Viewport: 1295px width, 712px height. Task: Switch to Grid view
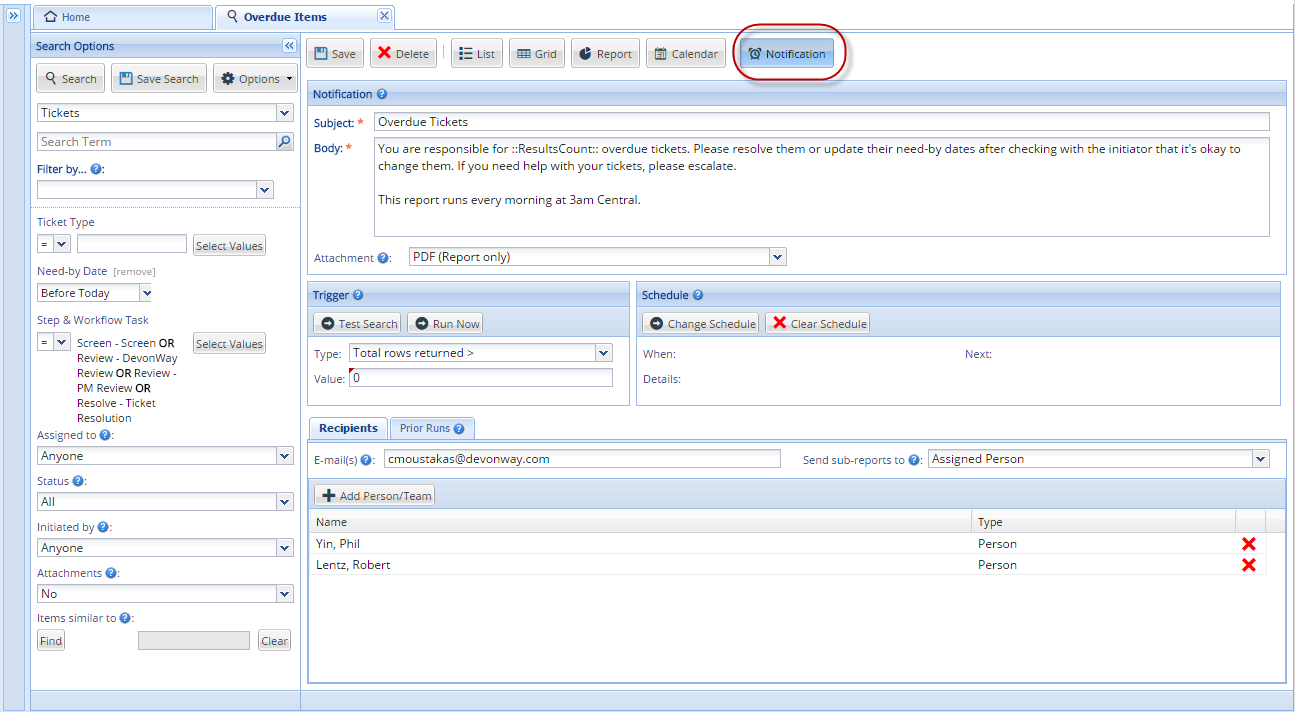click(537, 54)
